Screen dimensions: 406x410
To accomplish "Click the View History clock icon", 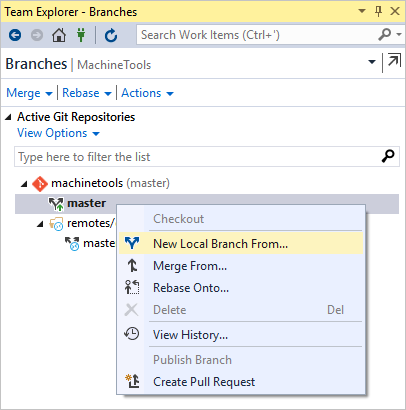I will 132,334.
